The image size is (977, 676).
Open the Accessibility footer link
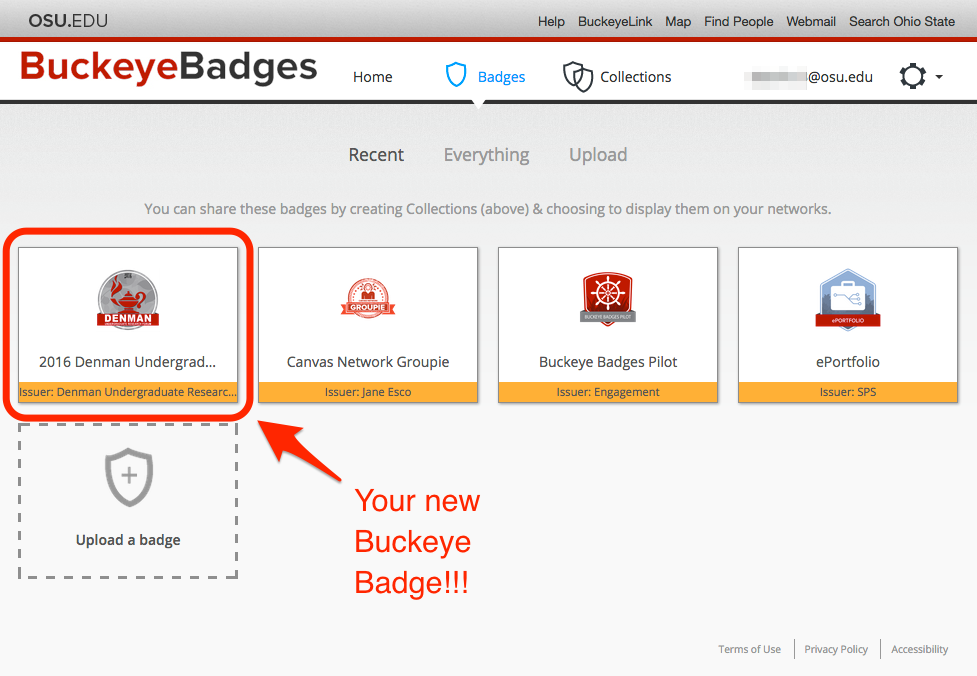[x=919, y=649]
